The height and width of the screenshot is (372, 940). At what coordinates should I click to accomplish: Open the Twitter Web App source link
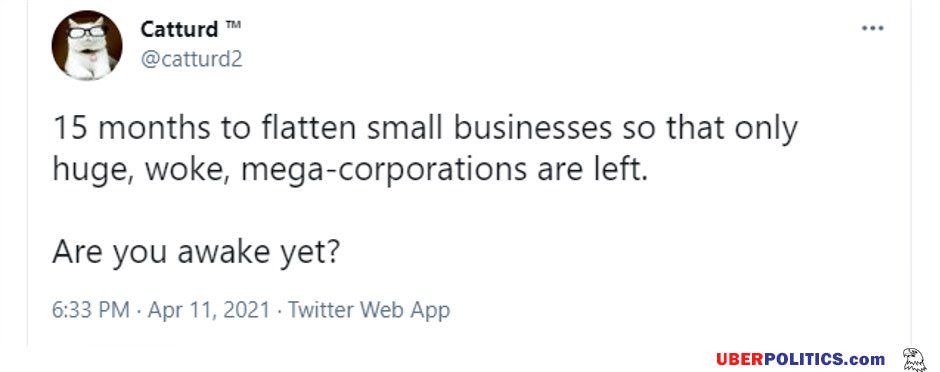coord(369,310)
